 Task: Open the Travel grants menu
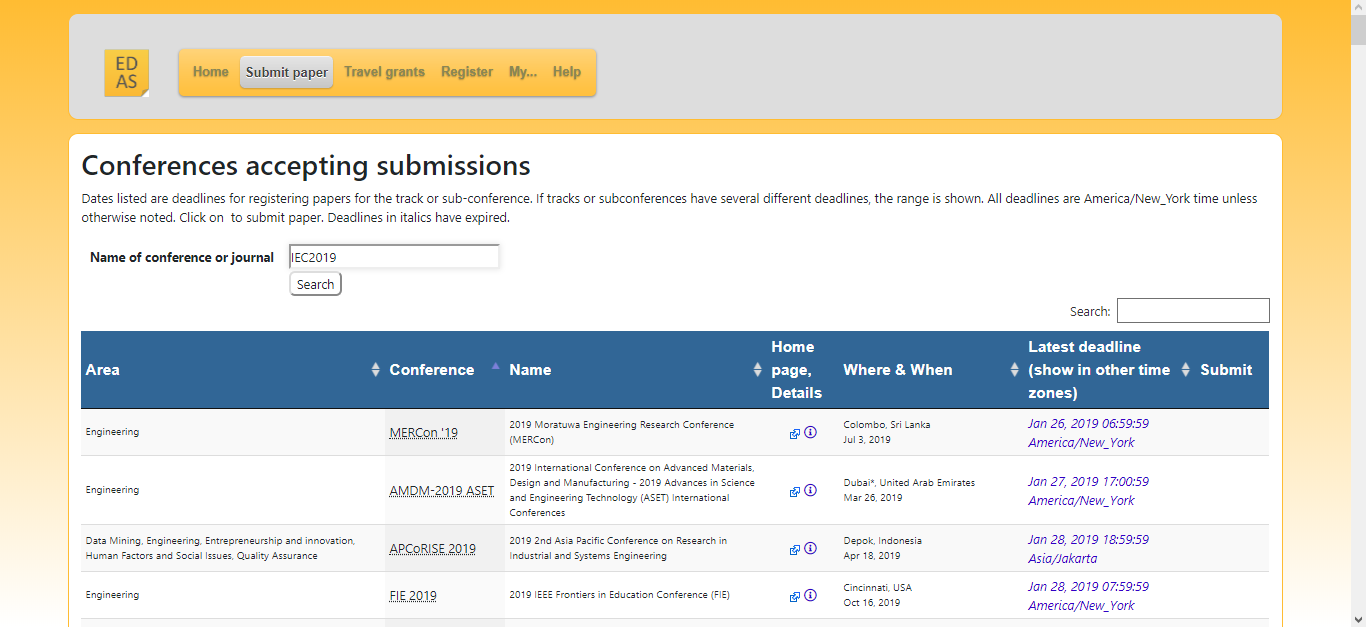(384, 72)
